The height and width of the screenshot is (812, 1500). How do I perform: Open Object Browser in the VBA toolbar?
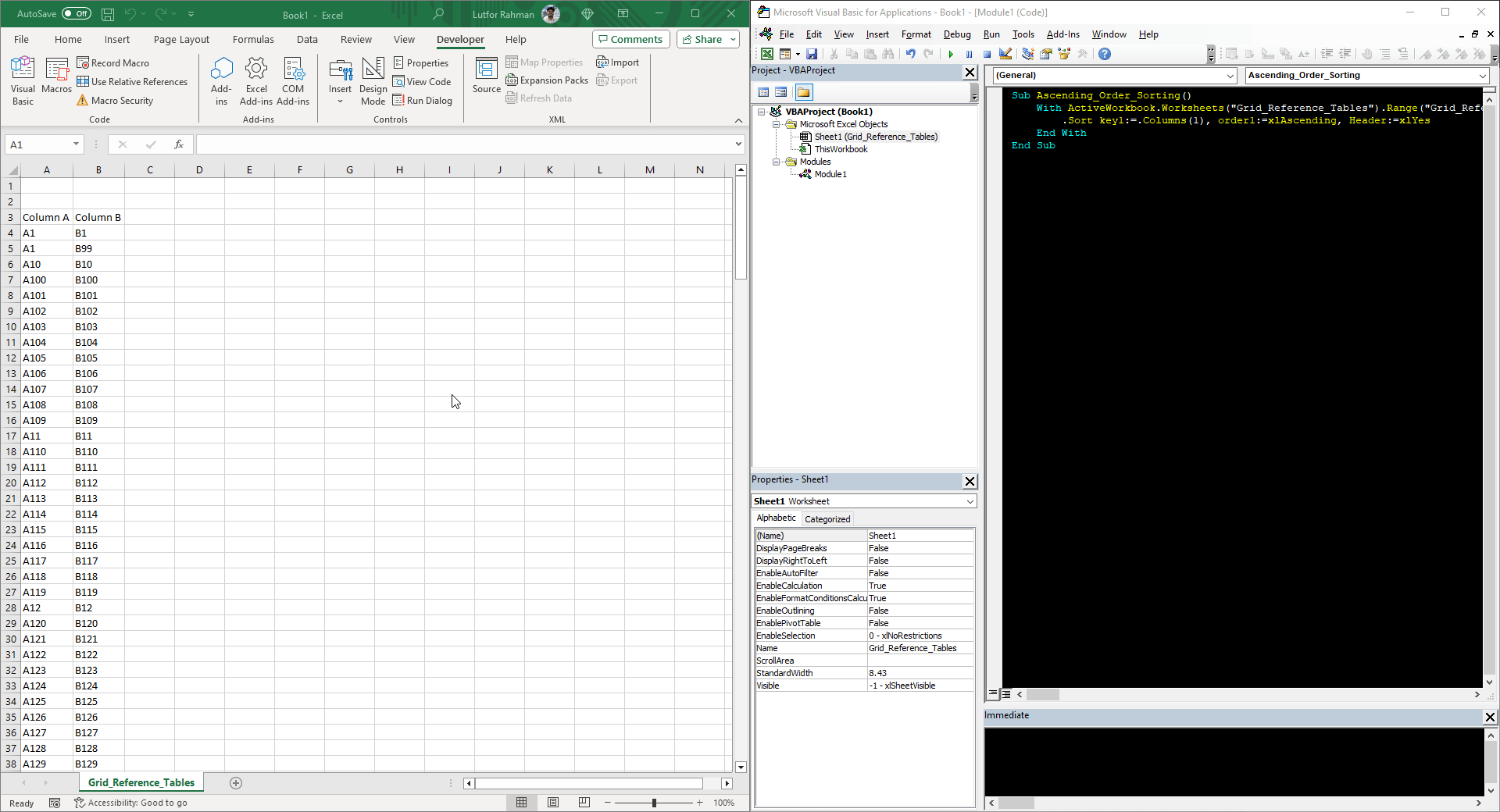[1064, 54]
